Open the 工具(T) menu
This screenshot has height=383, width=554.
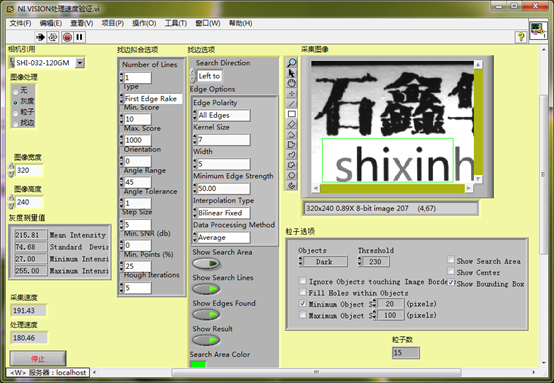click(x=176, y=23)
